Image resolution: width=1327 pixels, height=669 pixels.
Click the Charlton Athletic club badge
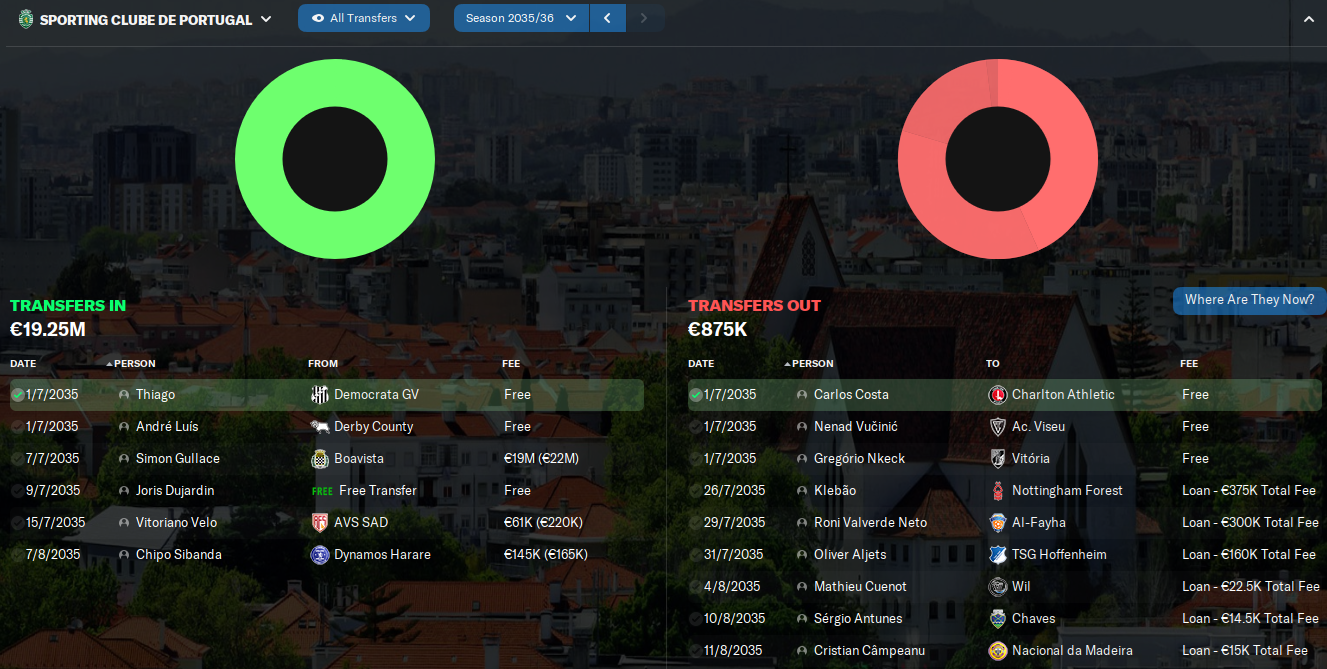tap(997, 395)
